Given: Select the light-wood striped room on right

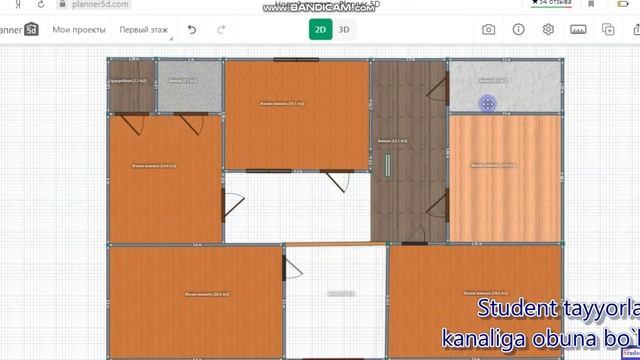Looking at the screenshot, I should click(x=505, y=178).
